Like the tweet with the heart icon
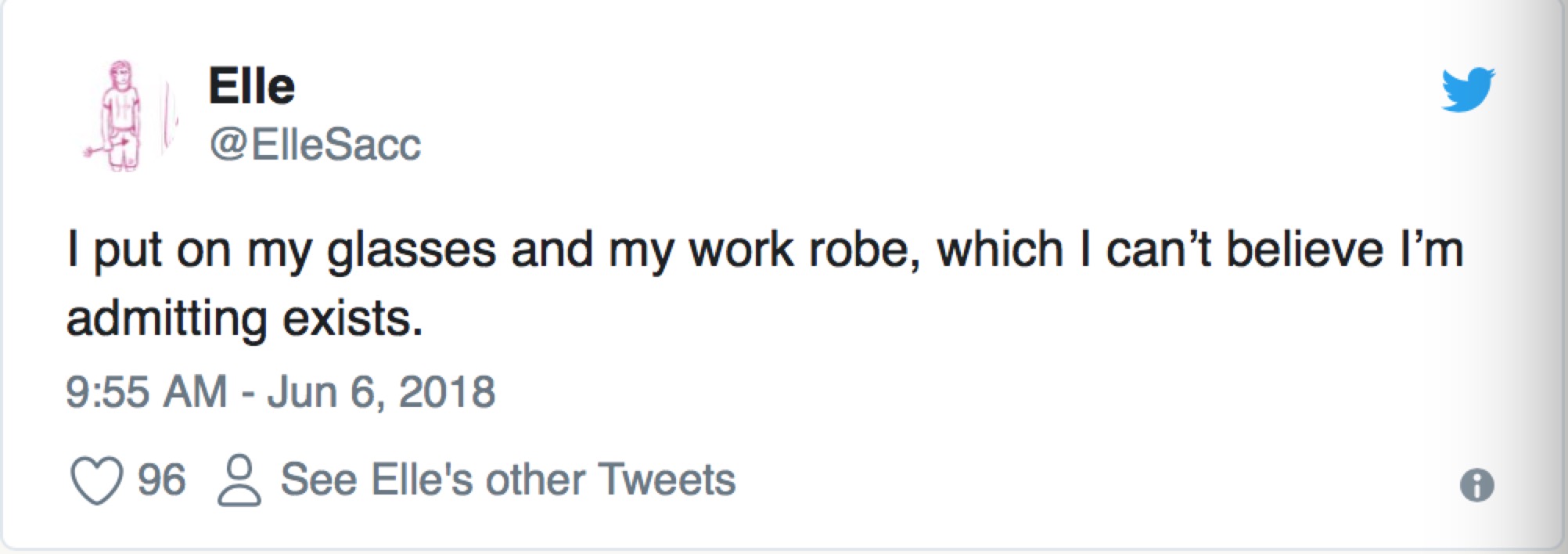 (x=96, y=480)
